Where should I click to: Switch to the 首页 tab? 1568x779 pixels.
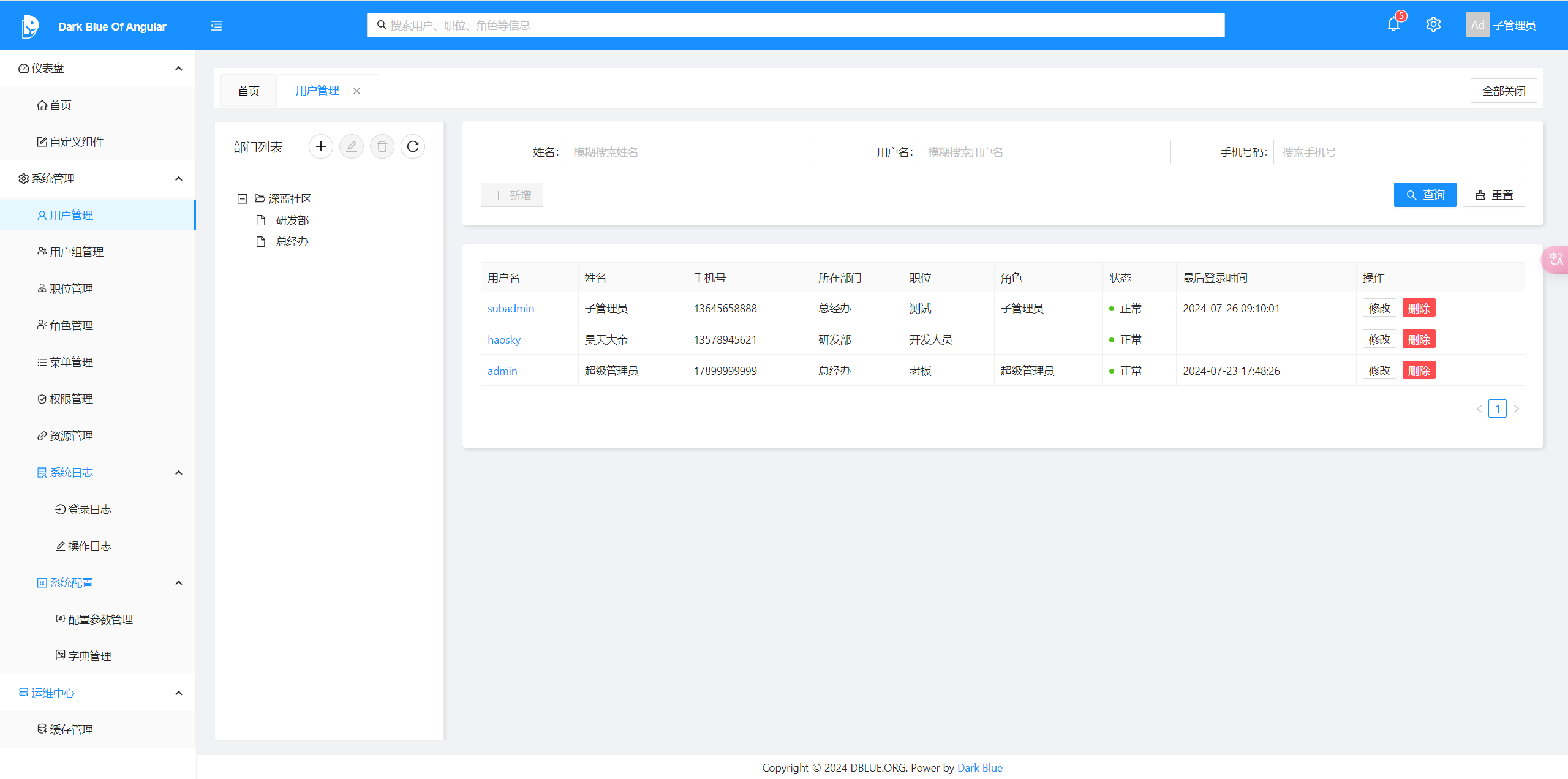249,91
